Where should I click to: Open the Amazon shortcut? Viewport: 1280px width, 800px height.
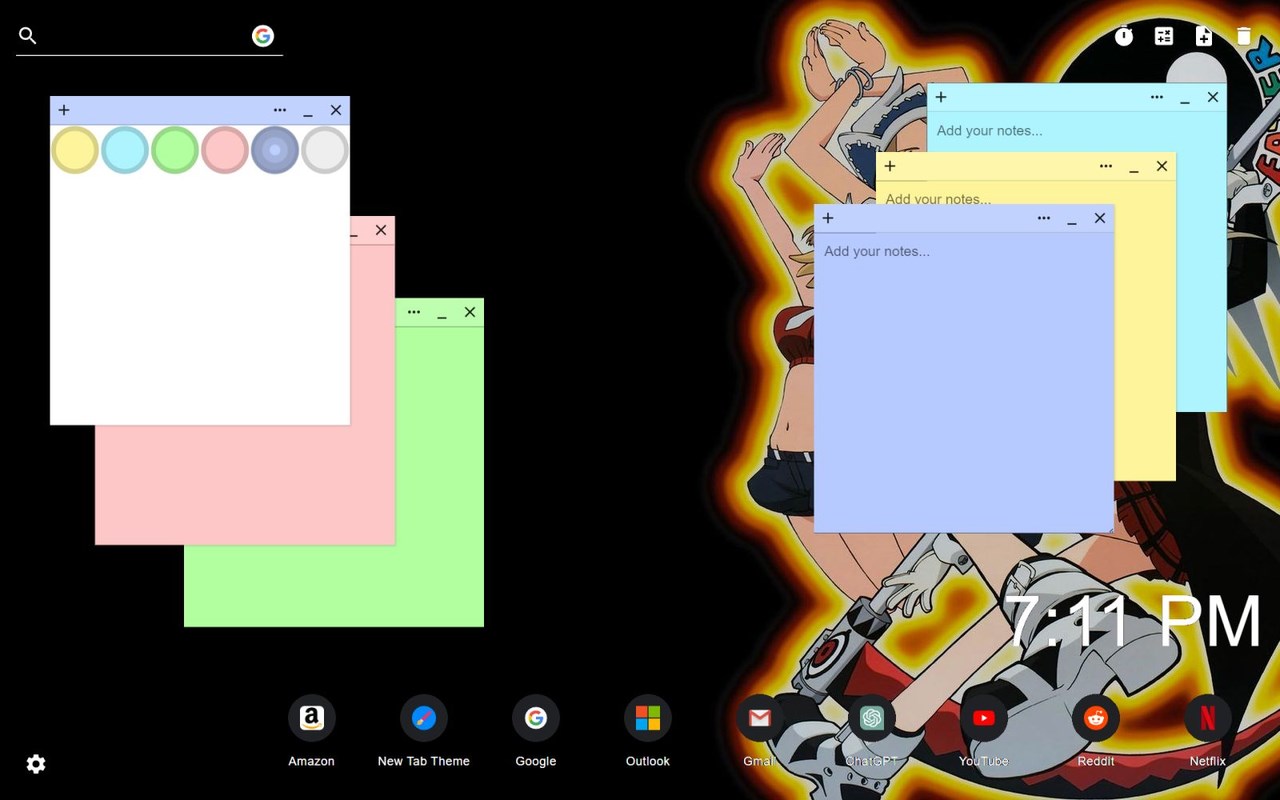point(312,718)
